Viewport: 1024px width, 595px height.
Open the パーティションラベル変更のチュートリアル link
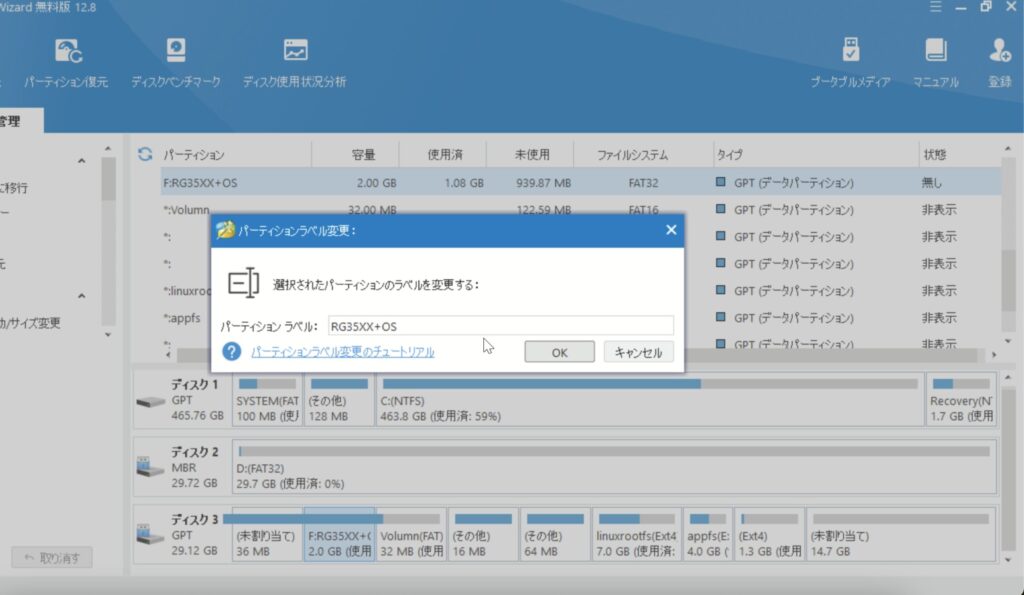[343, 352]
